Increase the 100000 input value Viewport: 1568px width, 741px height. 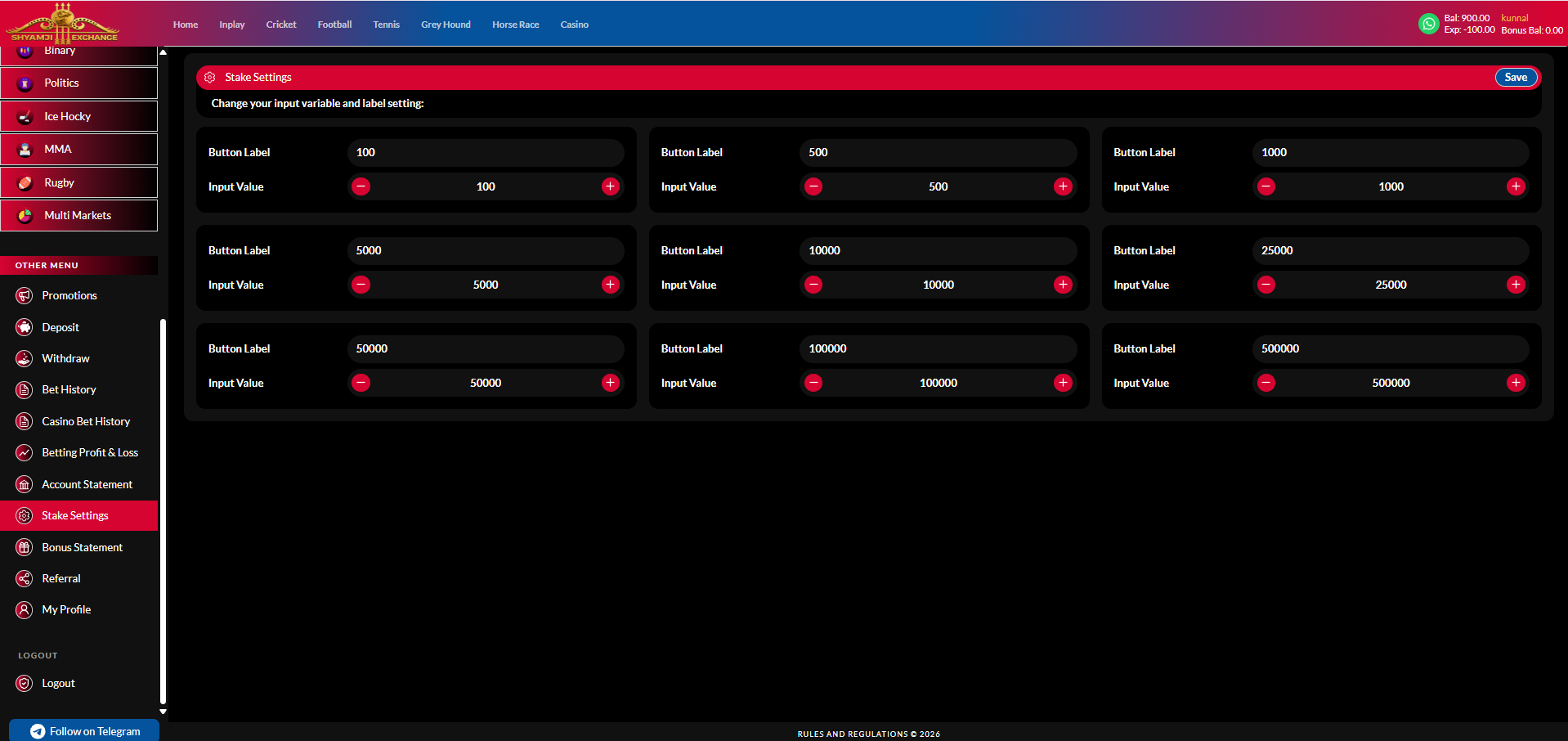(x=1063, y=383)
